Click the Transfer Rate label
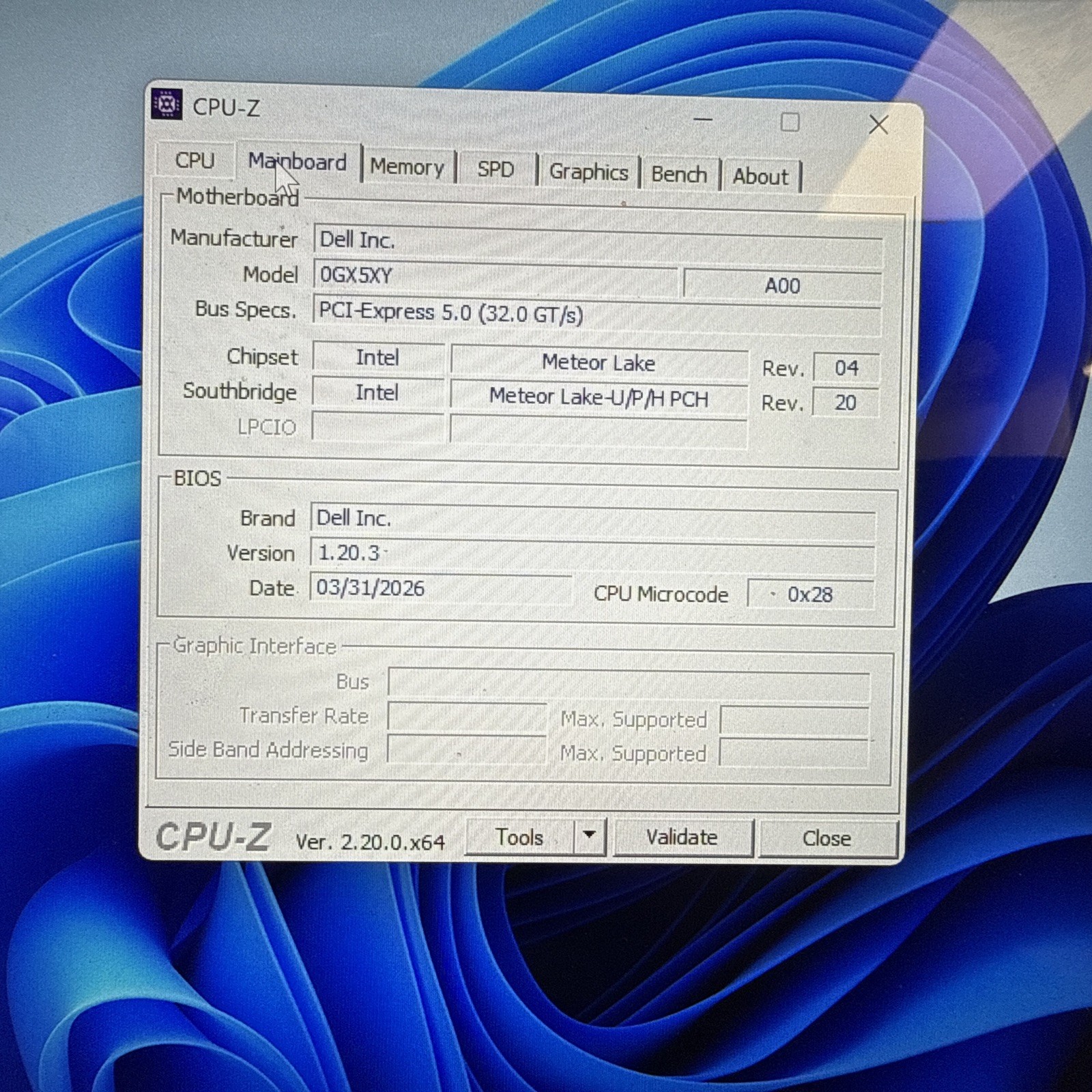The image size is (1092, 1092). pos(304,715)
